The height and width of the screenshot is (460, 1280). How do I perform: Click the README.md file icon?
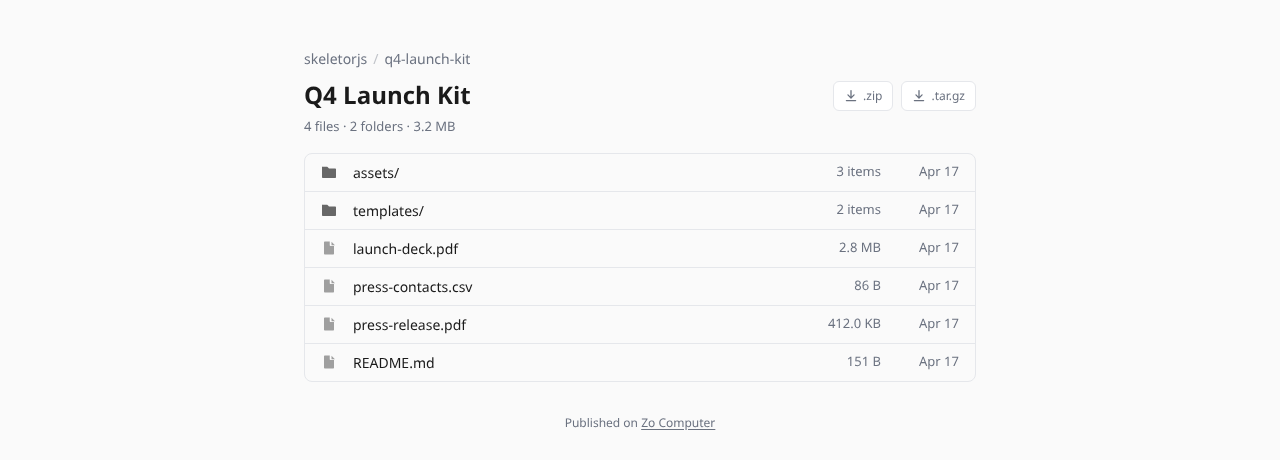click(329, 362)
